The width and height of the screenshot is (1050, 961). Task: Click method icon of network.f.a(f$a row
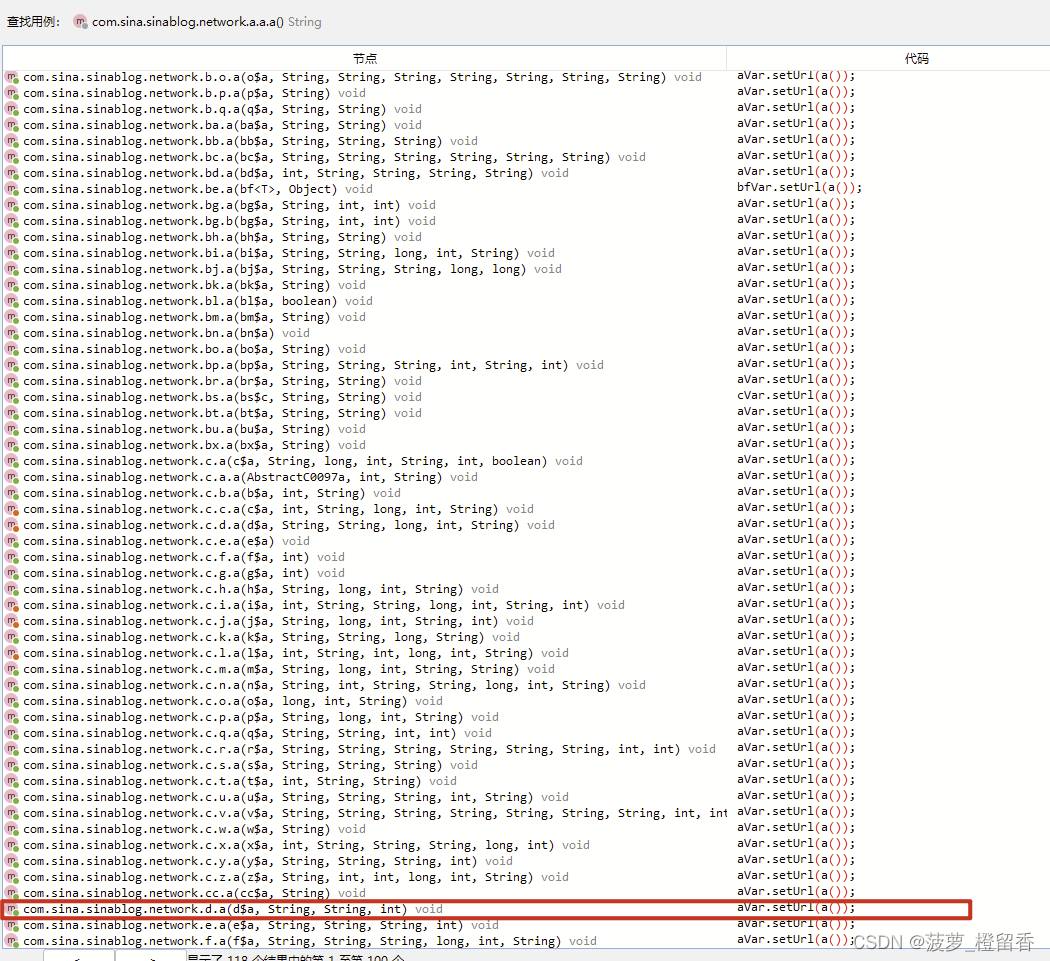pyautogui.click(x=12, y=941)
